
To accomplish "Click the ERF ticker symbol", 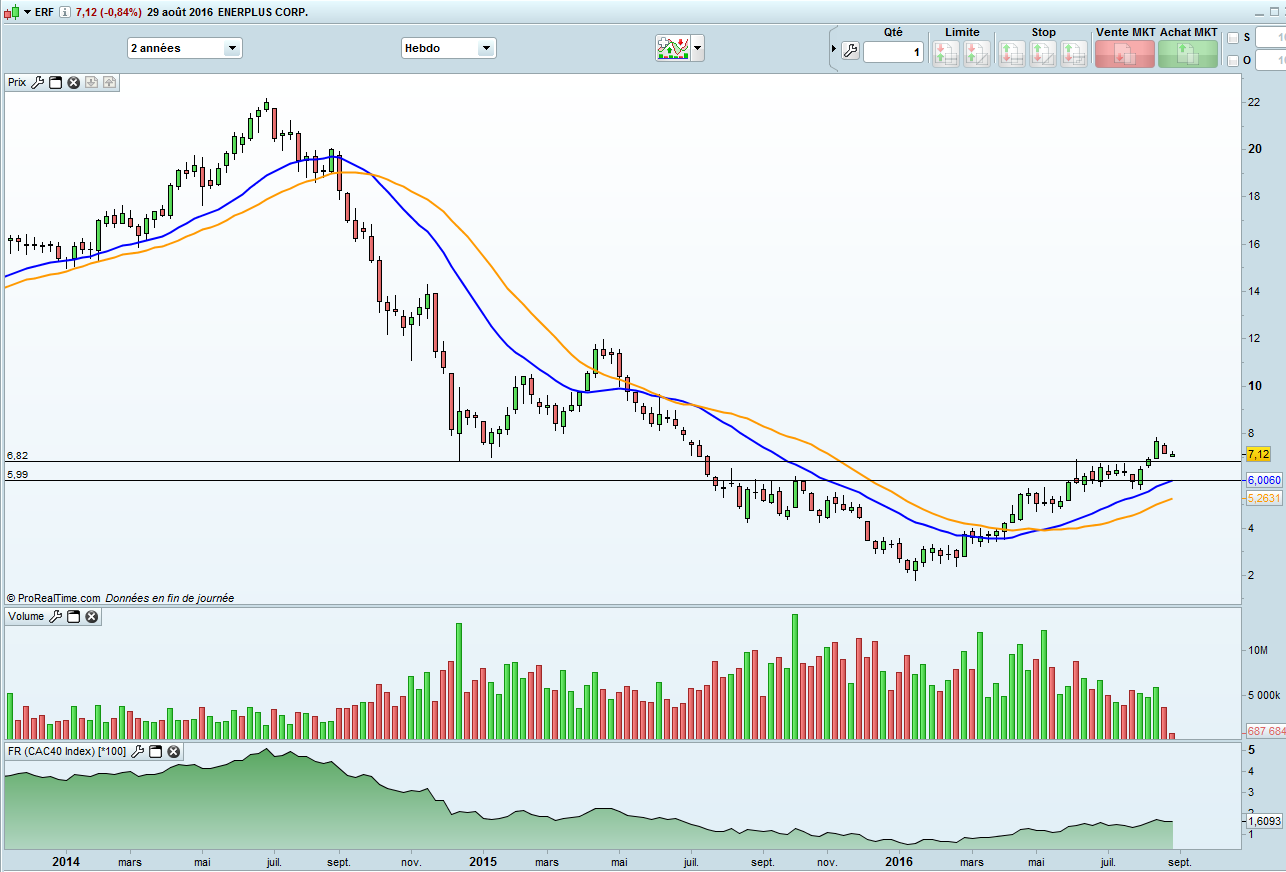I will pos(44,12).
